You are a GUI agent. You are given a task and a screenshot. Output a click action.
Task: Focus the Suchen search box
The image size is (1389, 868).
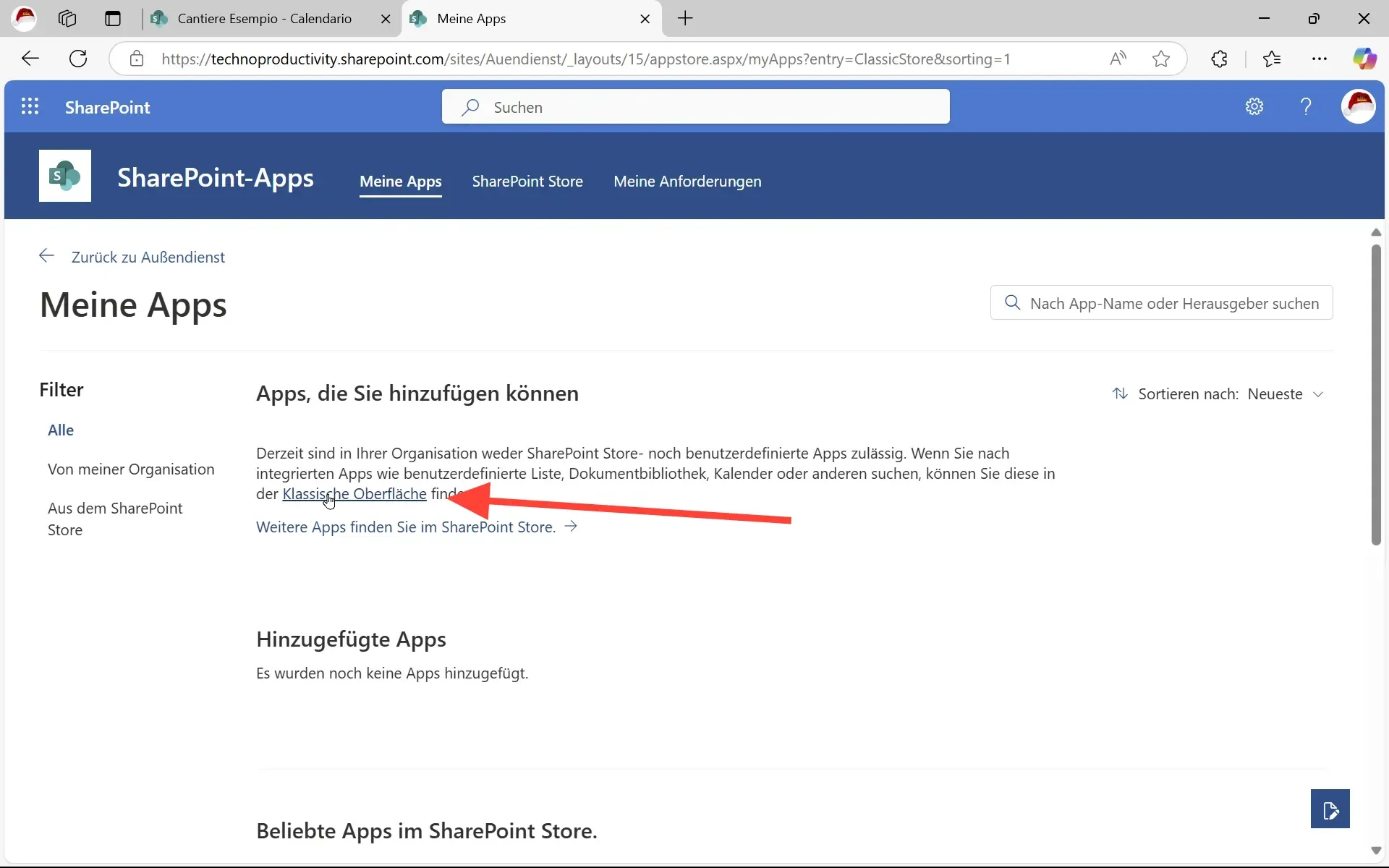[x=695, y=107]
